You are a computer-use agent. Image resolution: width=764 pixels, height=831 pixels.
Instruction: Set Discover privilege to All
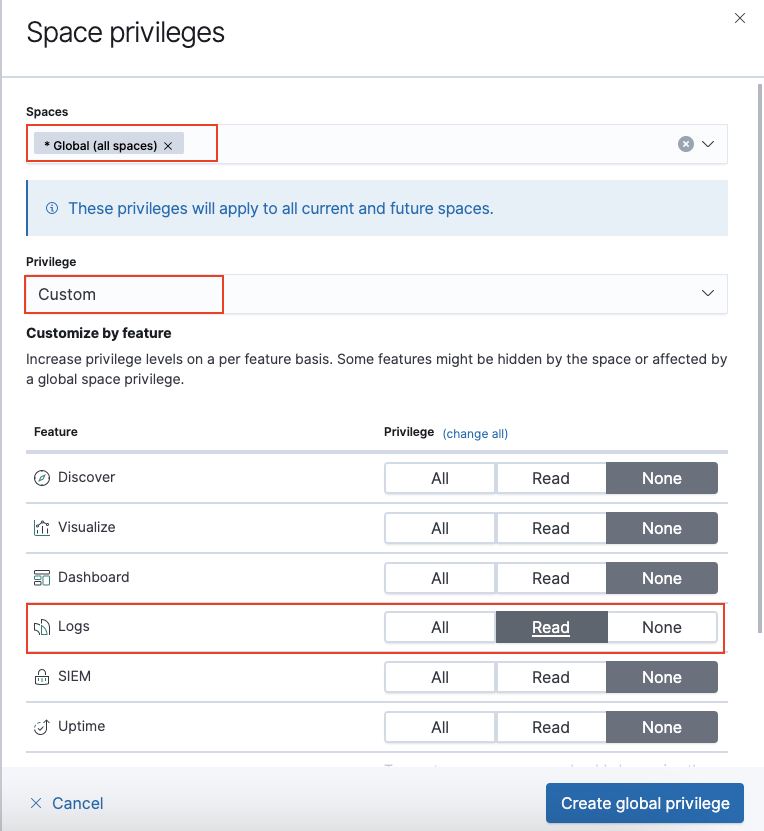click(440, 478)
